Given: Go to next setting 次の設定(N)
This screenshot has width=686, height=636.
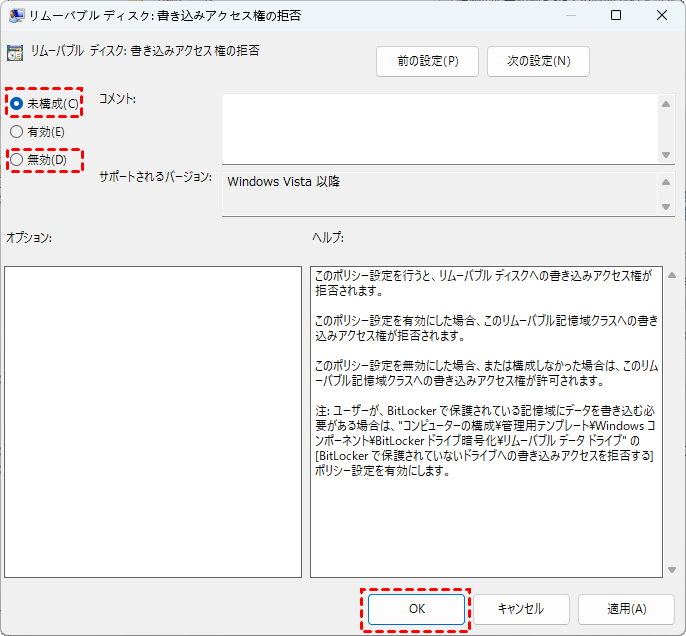Looking at the screenshot, I should click(538, 61).
